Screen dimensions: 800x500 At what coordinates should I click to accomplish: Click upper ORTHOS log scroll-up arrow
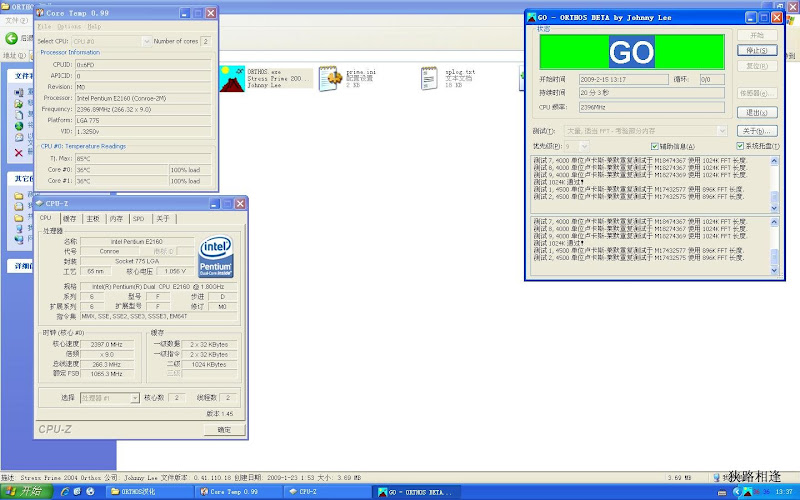pyautogui.click(x=774, y=161)
